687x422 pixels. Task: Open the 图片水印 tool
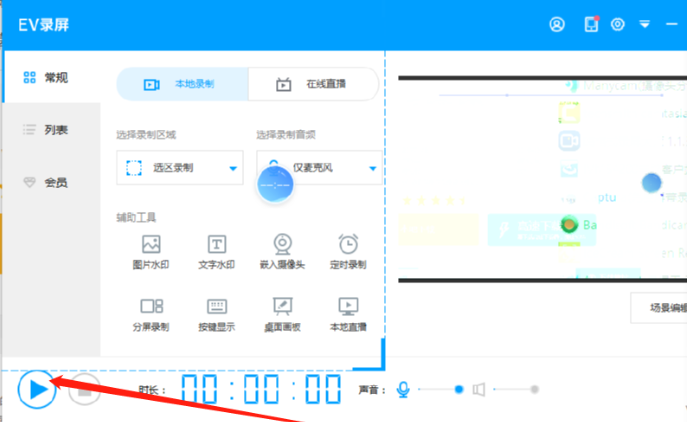pyautogui.click(x=151, y=252)
